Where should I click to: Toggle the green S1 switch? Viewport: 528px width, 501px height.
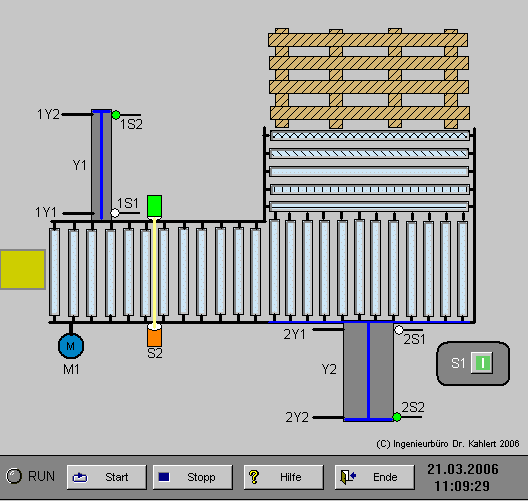tap(482, 363)
